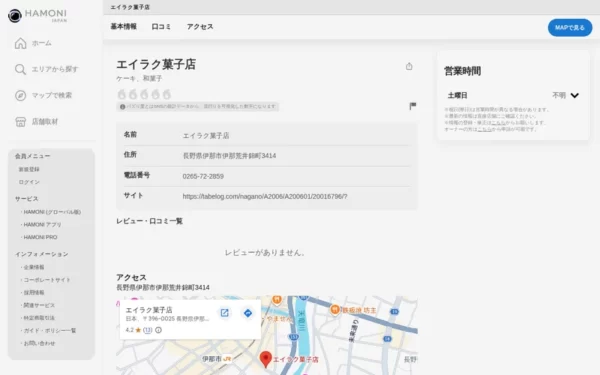Click the report flag icon
Screen dimensions: 600x375
tap(412, 106)
